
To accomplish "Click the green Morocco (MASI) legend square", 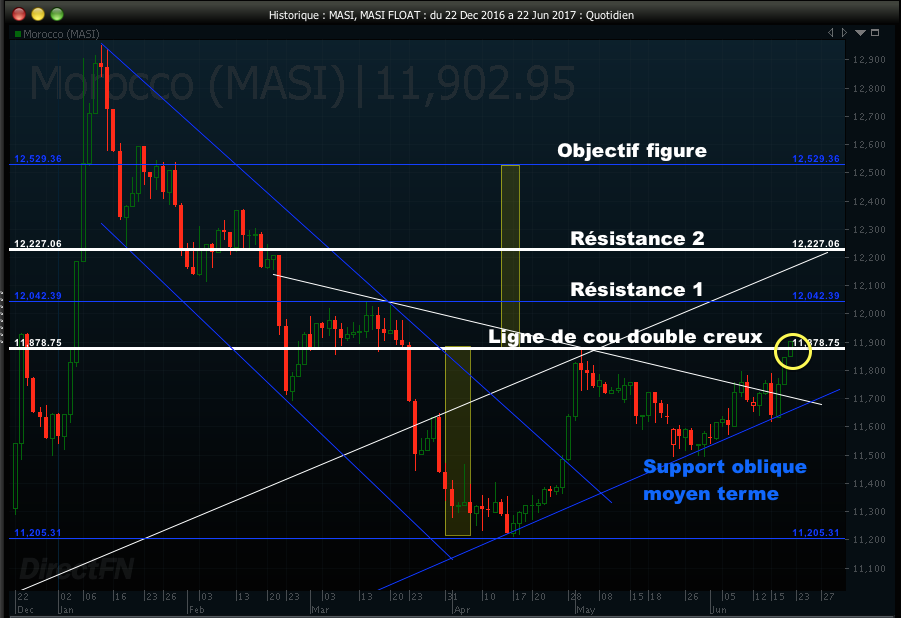I will click(x=18, y=34).
